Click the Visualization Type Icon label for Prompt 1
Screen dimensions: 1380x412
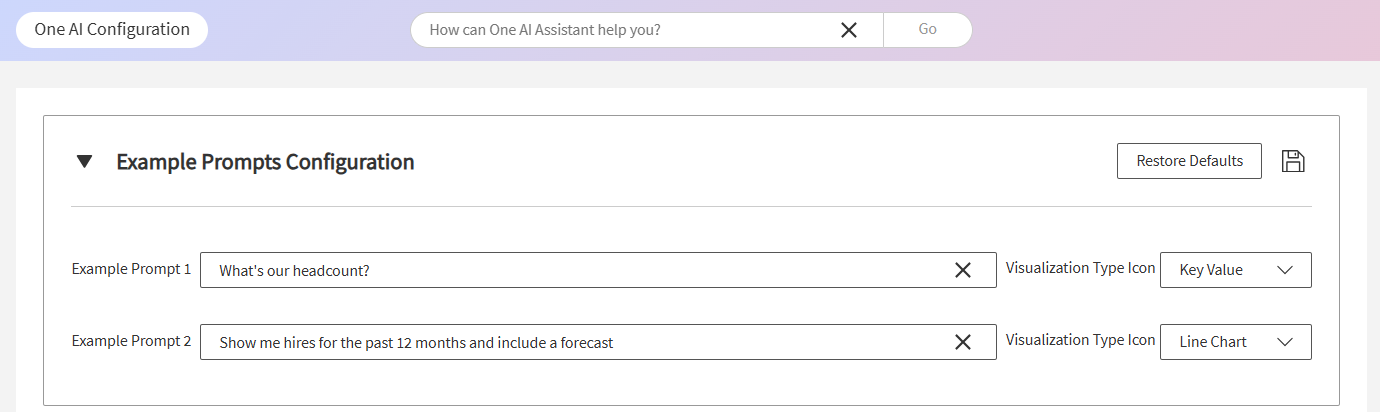pos(1080,268)
